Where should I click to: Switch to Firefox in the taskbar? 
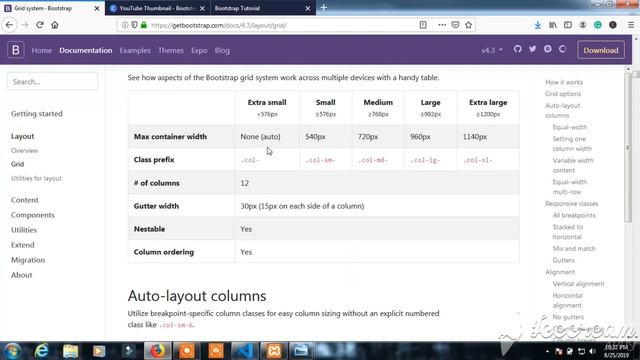(157, 351)
